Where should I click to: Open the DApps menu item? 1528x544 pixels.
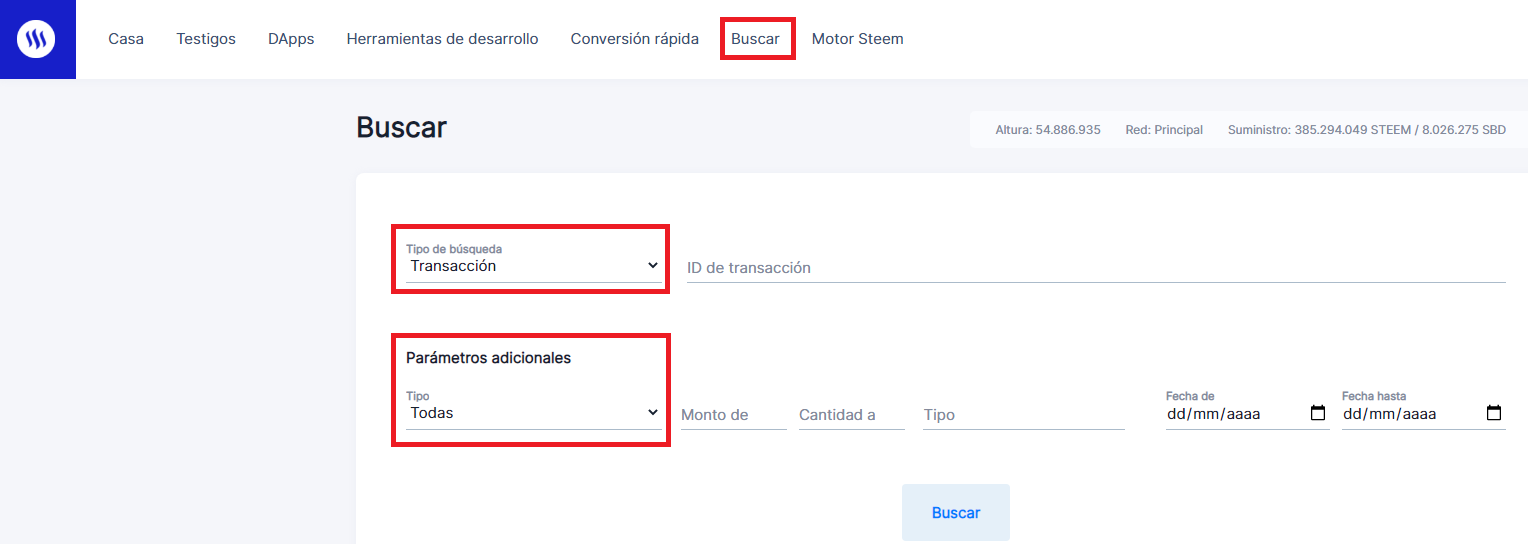291,39
